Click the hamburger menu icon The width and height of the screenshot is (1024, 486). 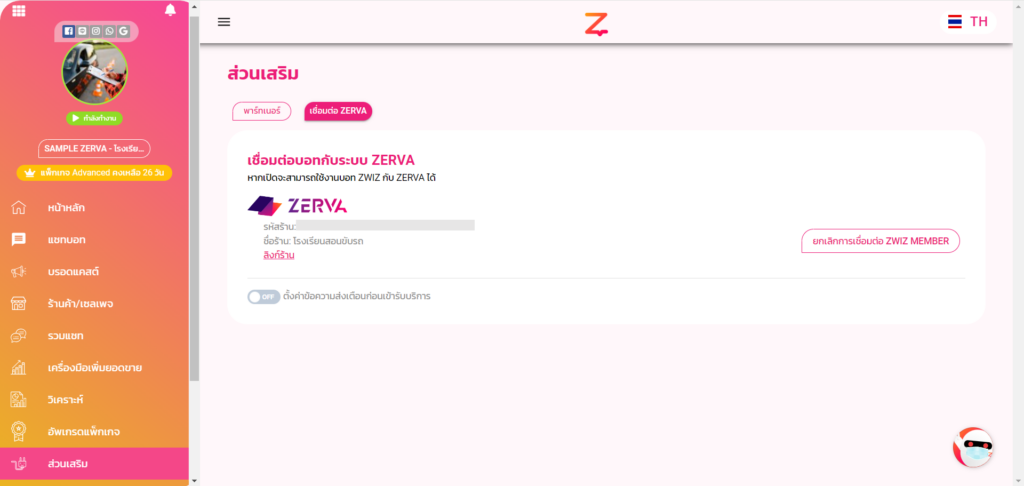[224, 22]
